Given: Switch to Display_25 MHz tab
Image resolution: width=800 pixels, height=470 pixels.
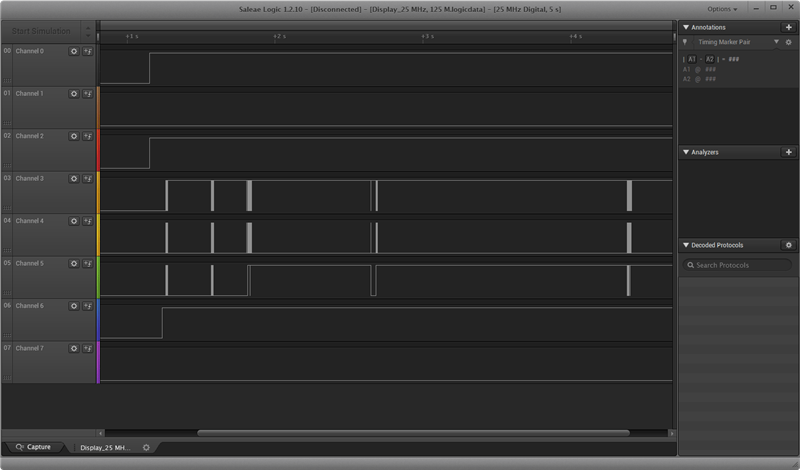Looking at the screenshot, I should click(105, 448).
